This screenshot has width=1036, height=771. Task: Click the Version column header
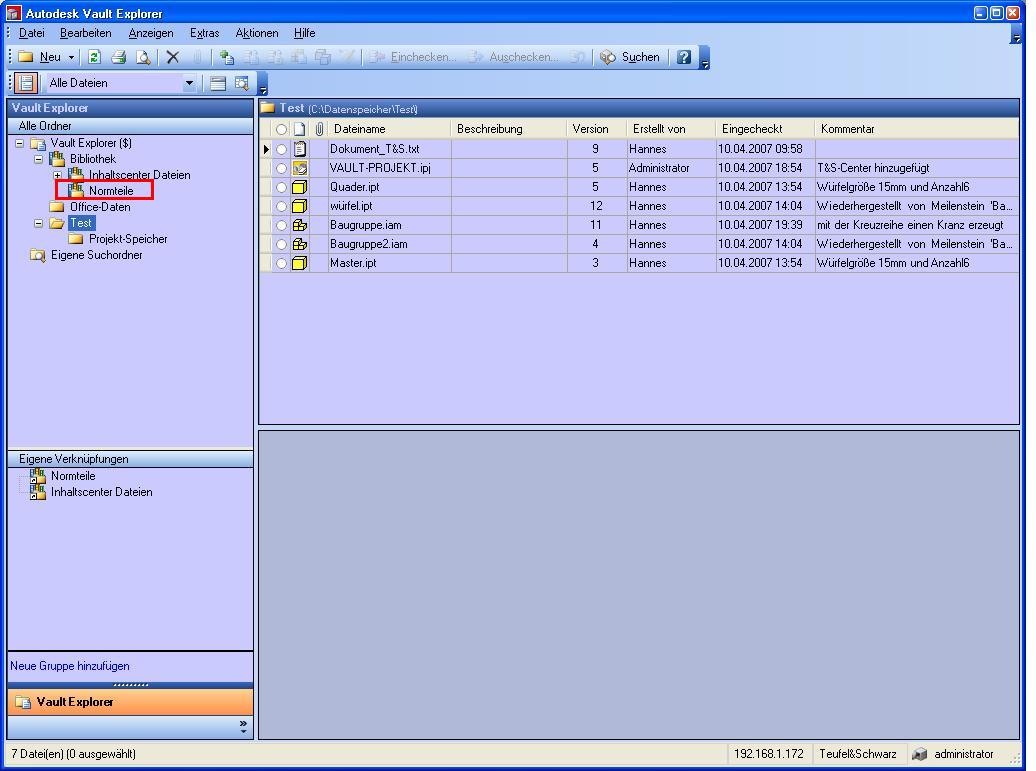point(596,129)
